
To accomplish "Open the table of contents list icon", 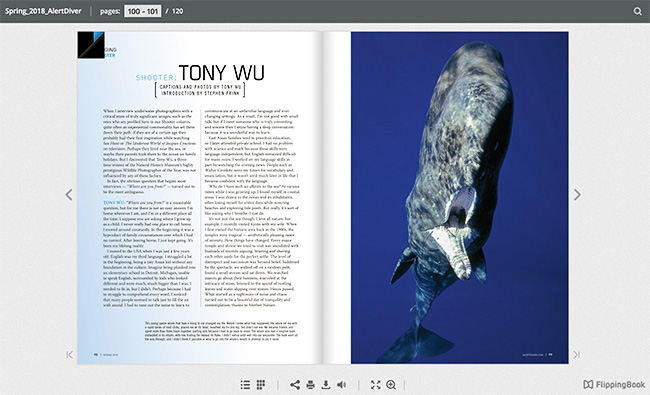I will (x=245, y=385).
